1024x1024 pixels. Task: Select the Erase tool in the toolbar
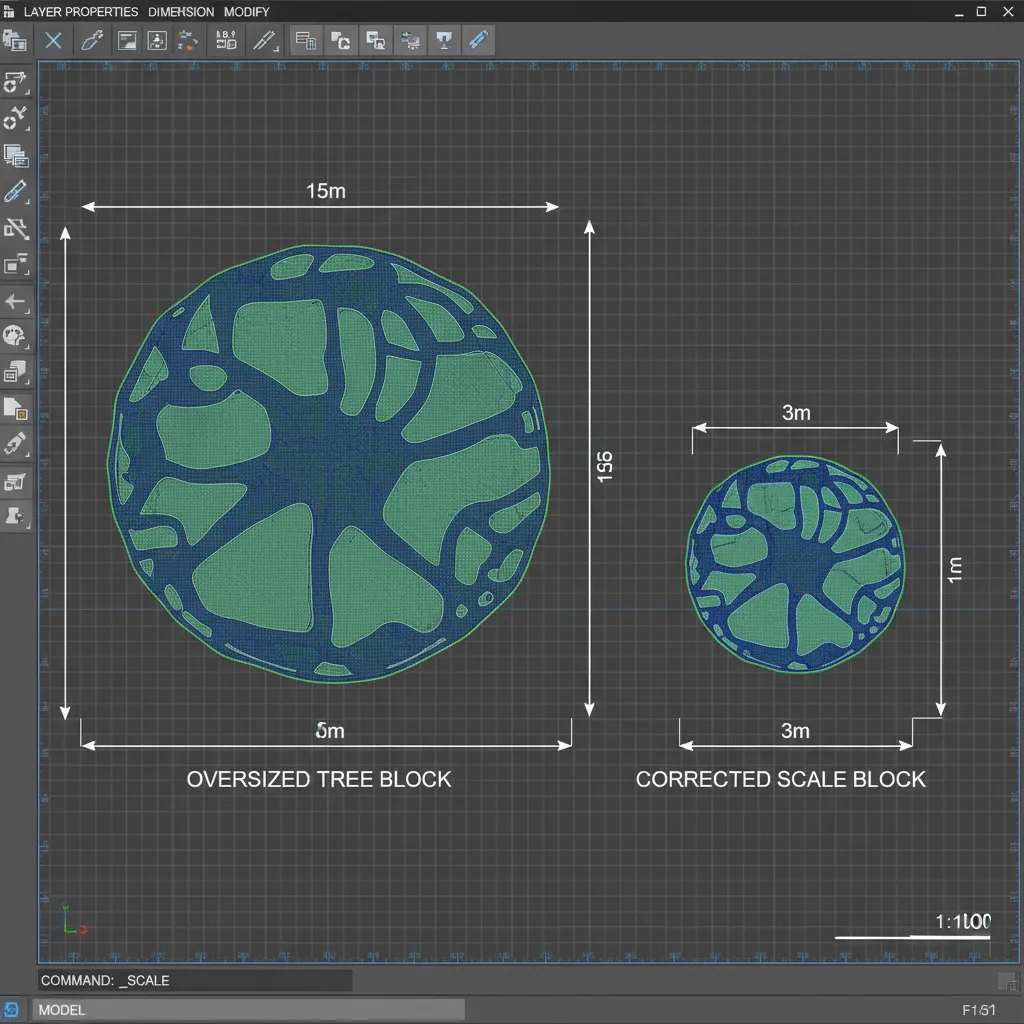tap(53, 40)
